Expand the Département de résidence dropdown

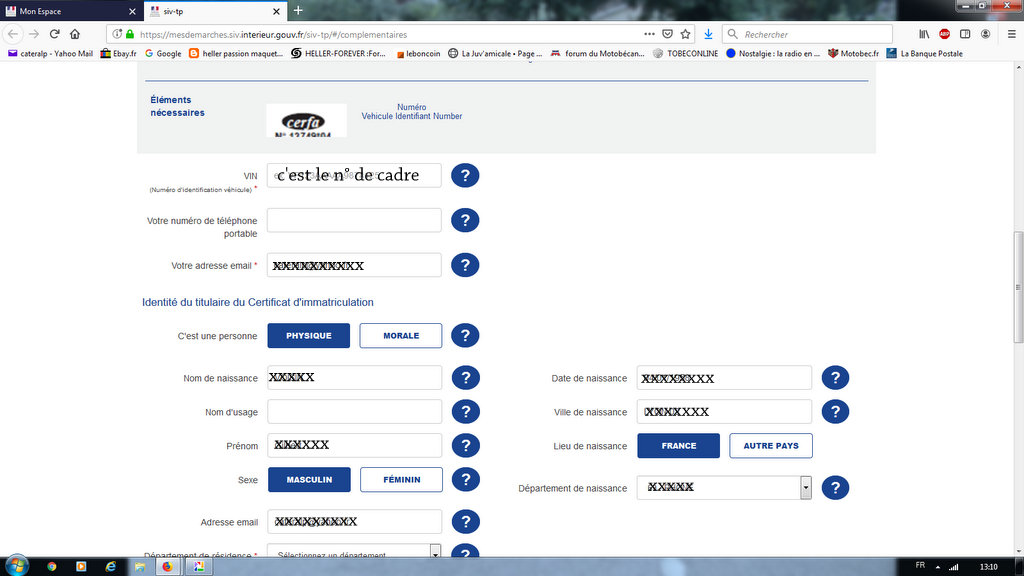point(436,552)
